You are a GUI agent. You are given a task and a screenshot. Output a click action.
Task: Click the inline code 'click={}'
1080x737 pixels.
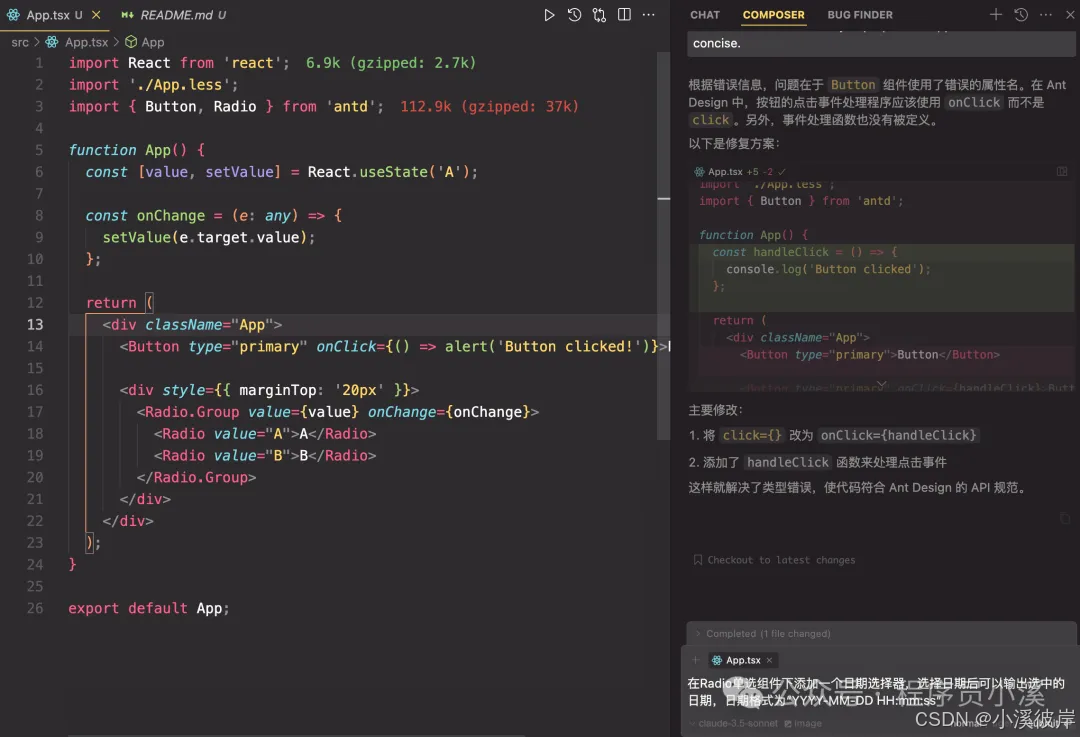click(x=751, y=435)
